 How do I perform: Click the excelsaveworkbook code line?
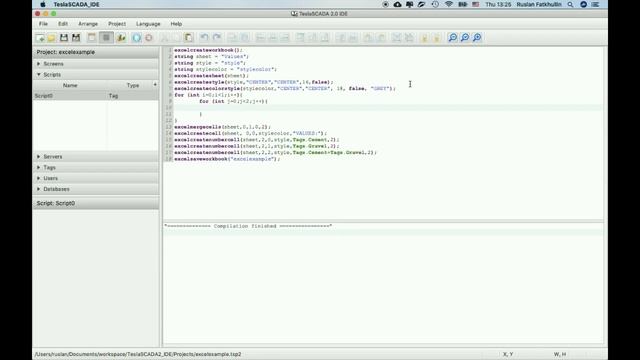click(x=227, y=159)
